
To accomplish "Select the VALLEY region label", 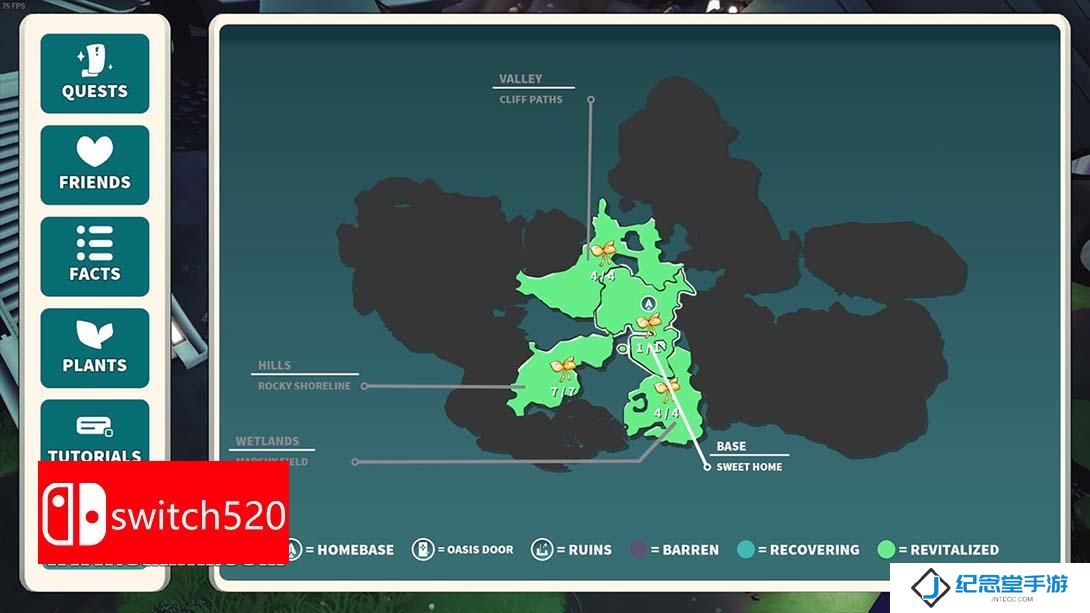I will pos(521,79).
